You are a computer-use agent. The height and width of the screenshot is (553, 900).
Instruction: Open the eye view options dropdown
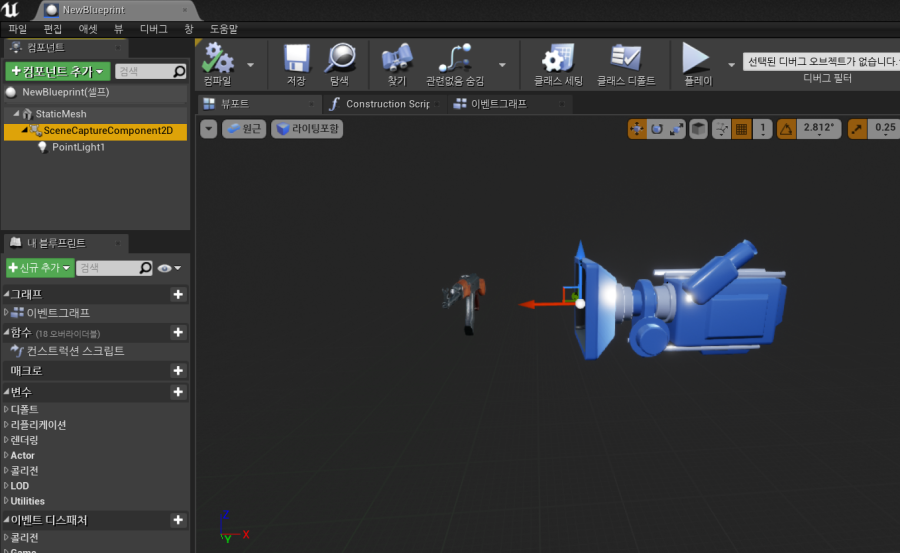point(169,268)
